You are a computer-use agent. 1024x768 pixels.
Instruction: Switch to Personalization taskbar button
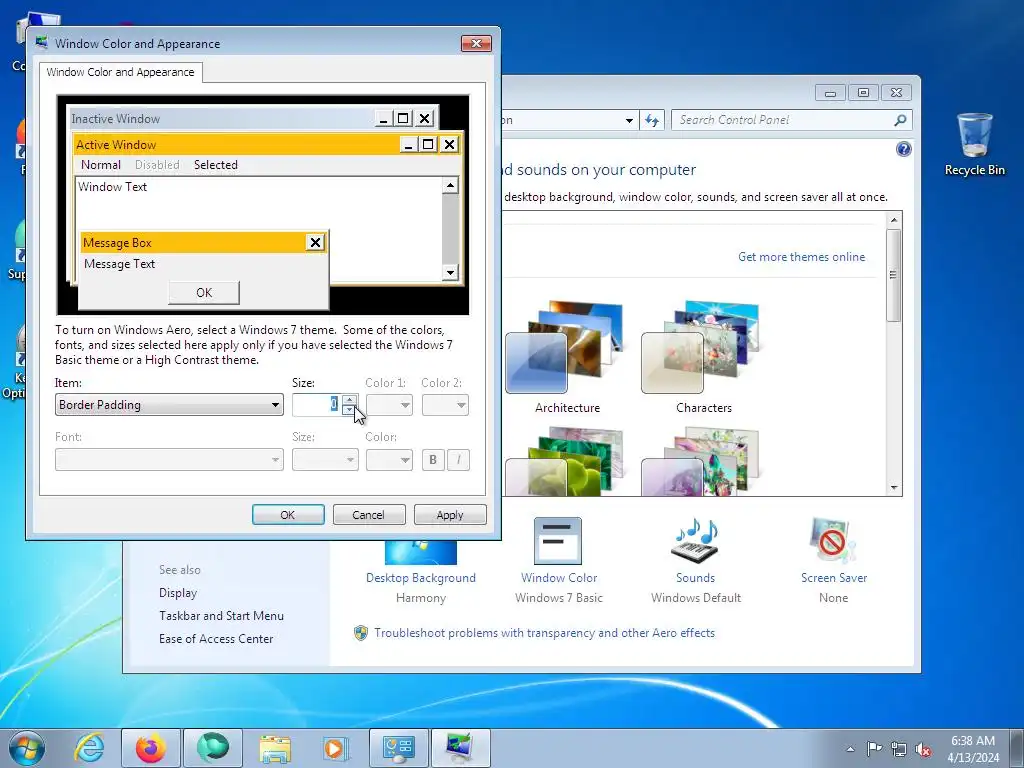460,748
